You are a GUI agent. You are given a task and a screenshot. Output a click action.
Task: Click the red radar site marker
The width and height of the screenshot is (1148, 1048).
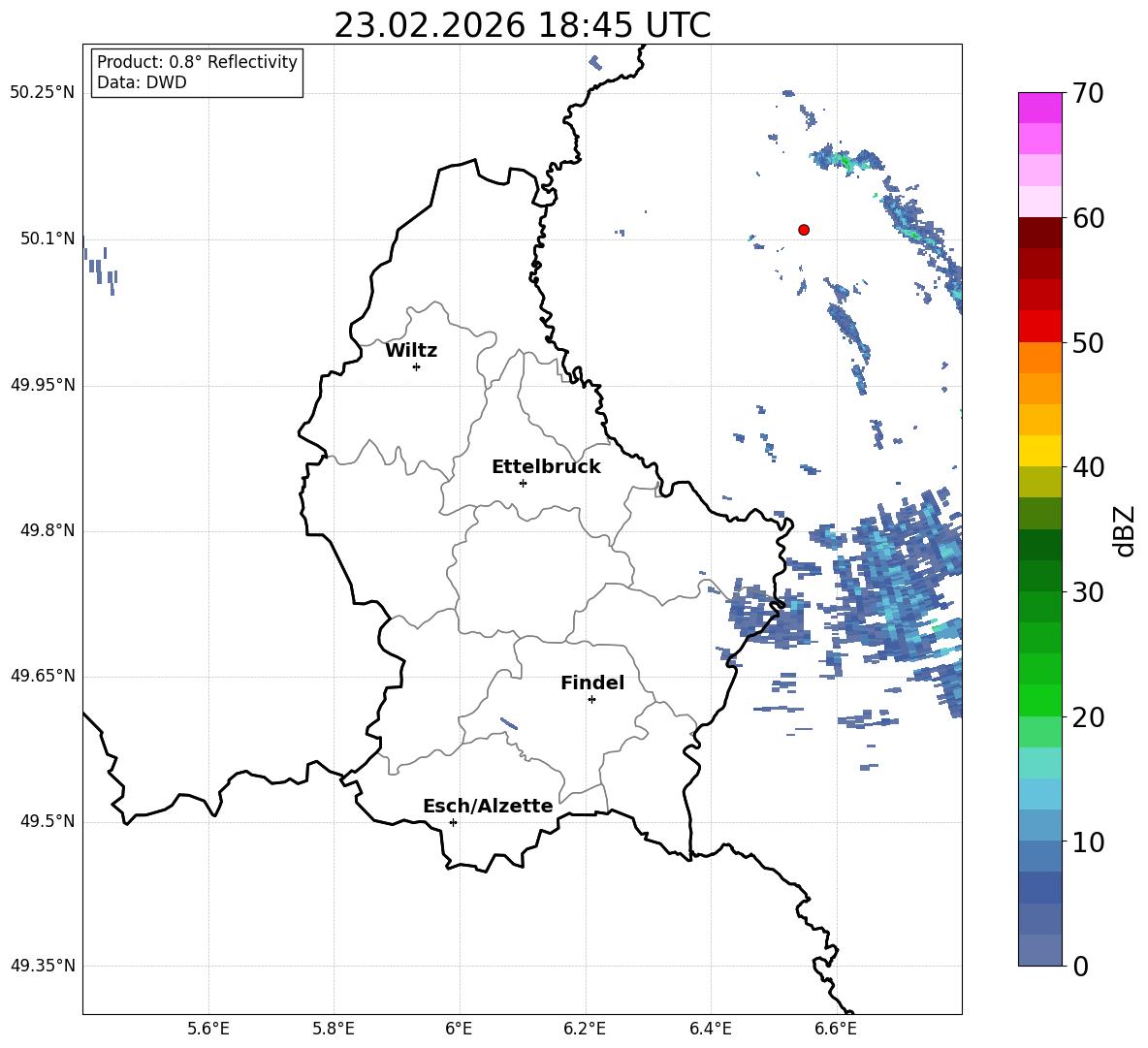pyautogui.click(x=804, y=230)
